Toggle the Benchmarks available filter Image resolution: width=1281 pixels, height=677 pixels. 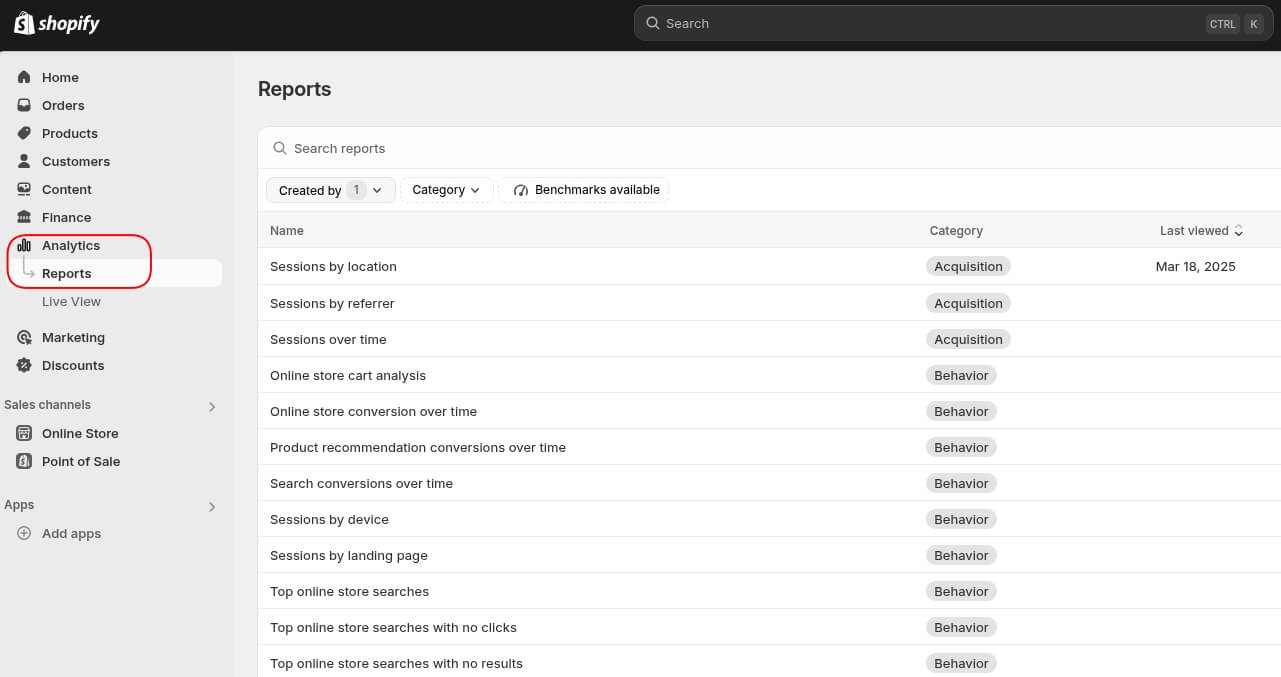[x=584, y=190]
